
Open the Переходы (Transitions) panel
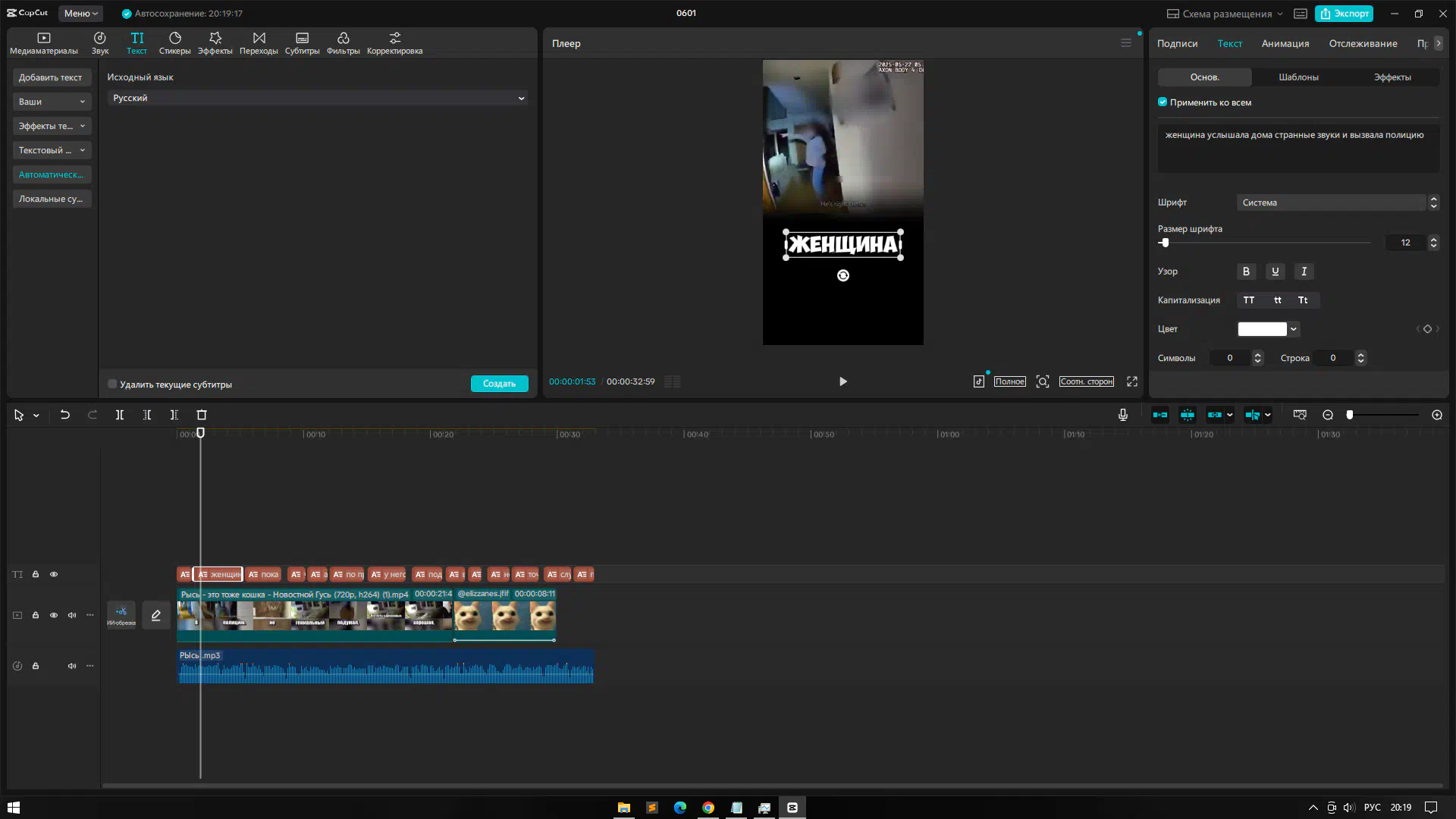(259, 42)
